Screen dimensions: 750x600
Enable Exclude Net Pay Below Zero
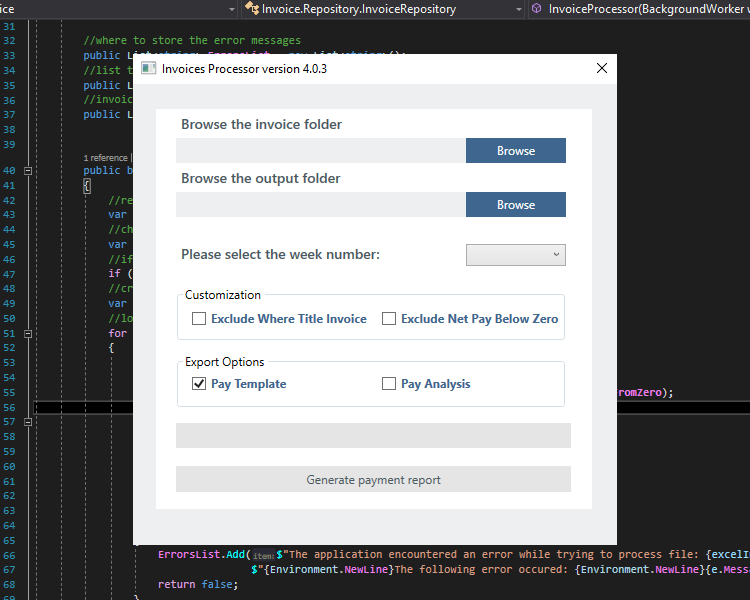389,319
